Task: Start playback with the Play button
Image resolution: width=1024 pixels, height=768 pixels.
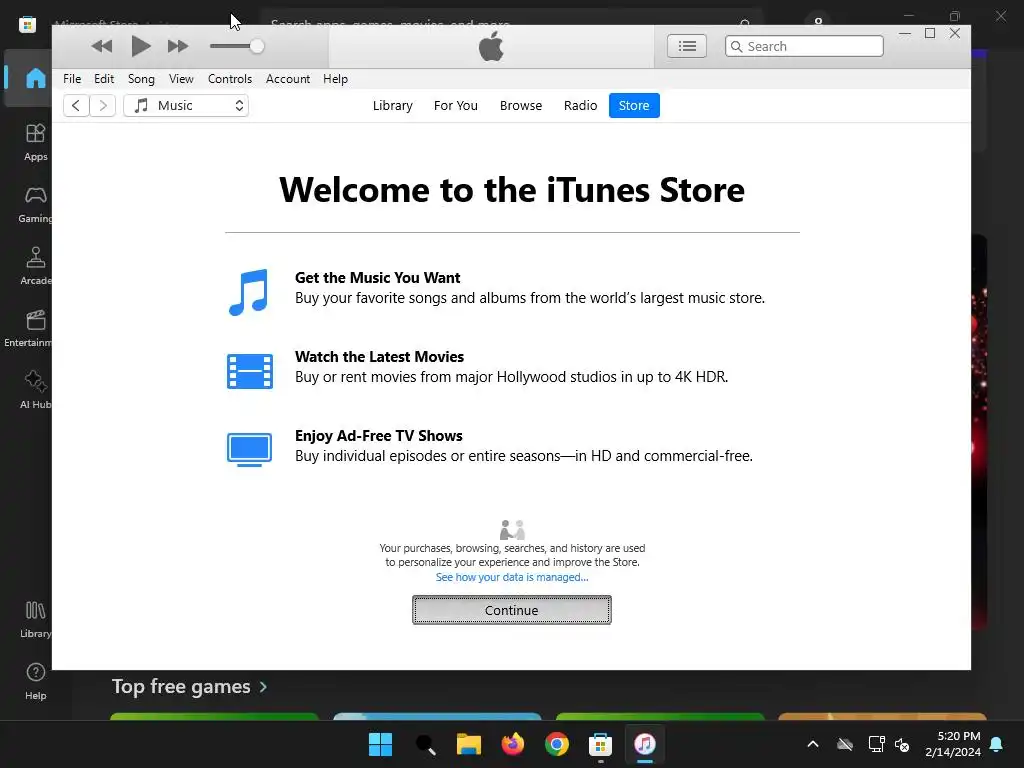Action: (x=140, y=46)
